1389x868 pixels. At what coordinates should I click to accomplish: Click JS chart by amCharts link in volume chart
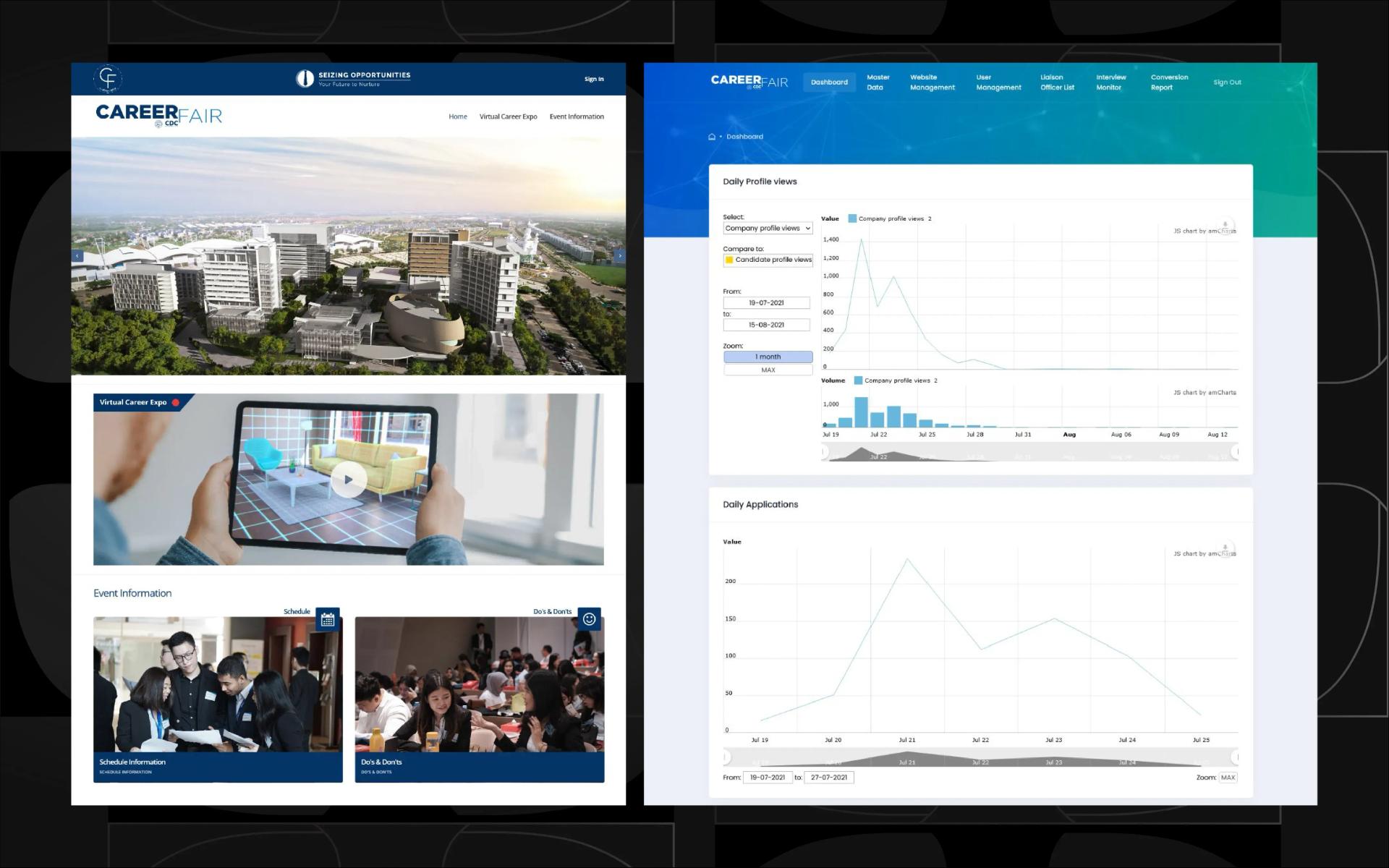point(1205,393)
